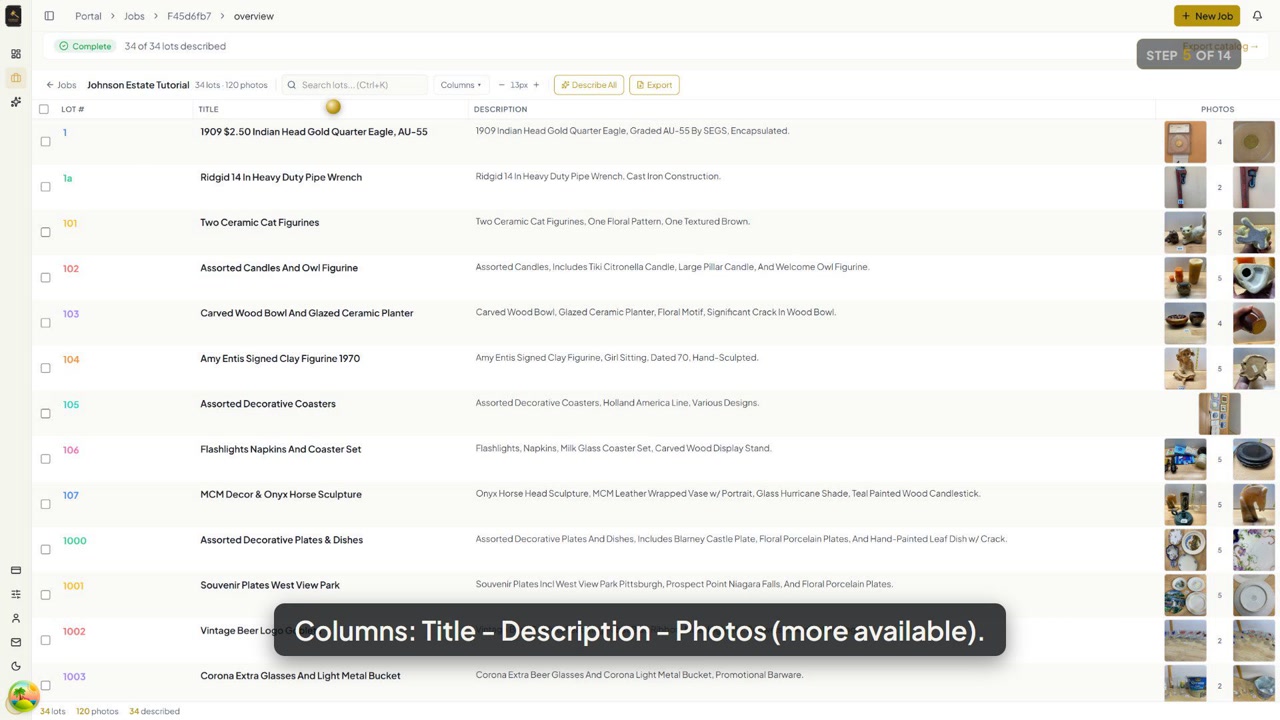The image size is (1280, 720).
Task: Select lot 102 checkbox
Action: 45,277
